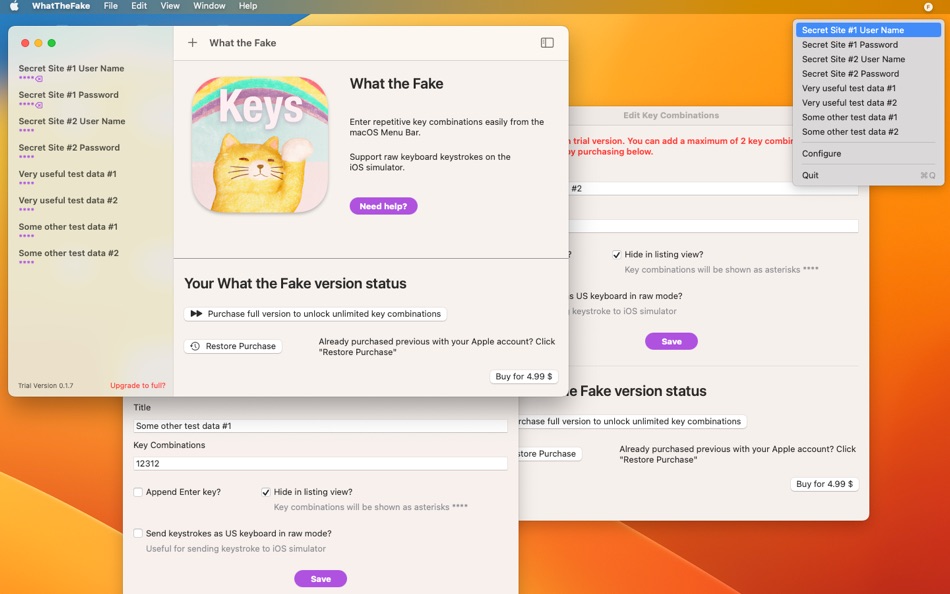Viewport: 950px width, 594px height.
Task: Open the Help menu
Action: click(248, 6)
